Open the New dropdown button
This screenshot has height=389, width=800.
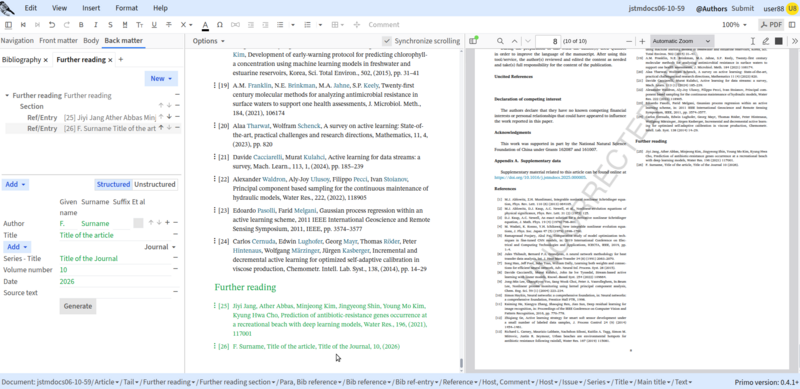coord(161,78)
